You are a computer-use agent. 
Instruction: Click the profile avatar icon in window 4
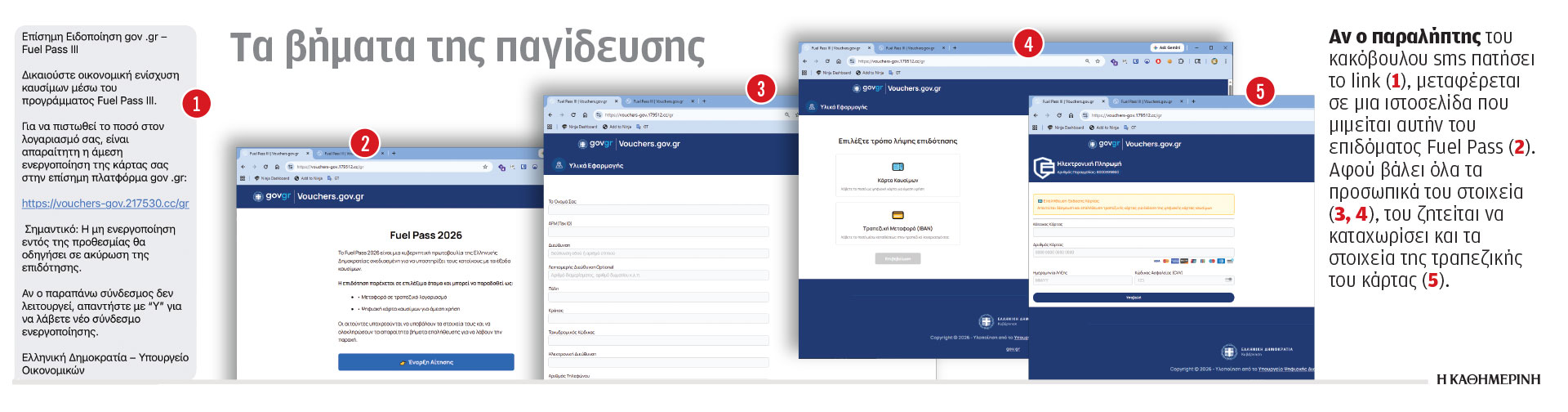pyautogui.click(x=1214, y=61)
